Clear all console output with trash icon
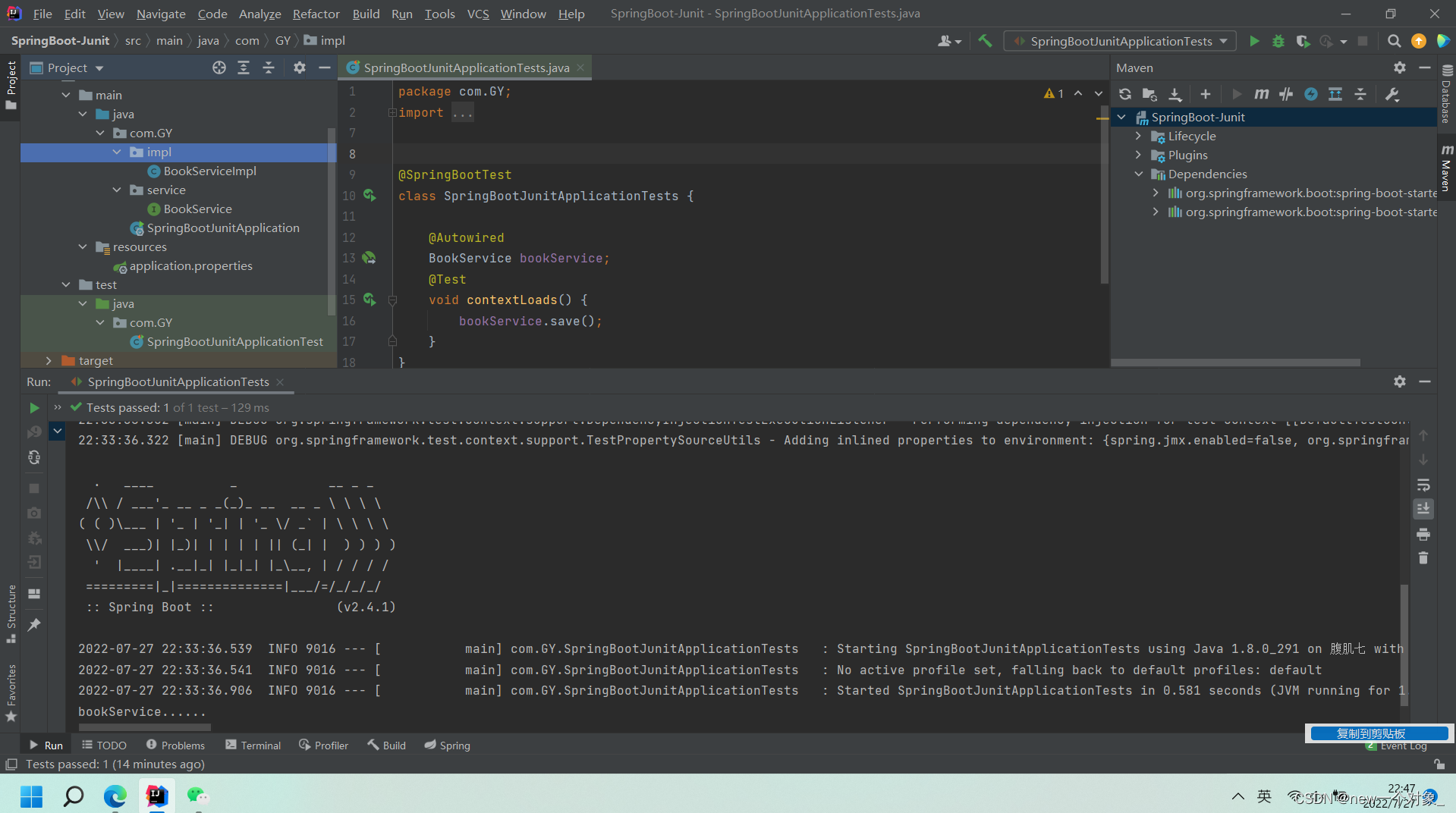 [1423, 558]
